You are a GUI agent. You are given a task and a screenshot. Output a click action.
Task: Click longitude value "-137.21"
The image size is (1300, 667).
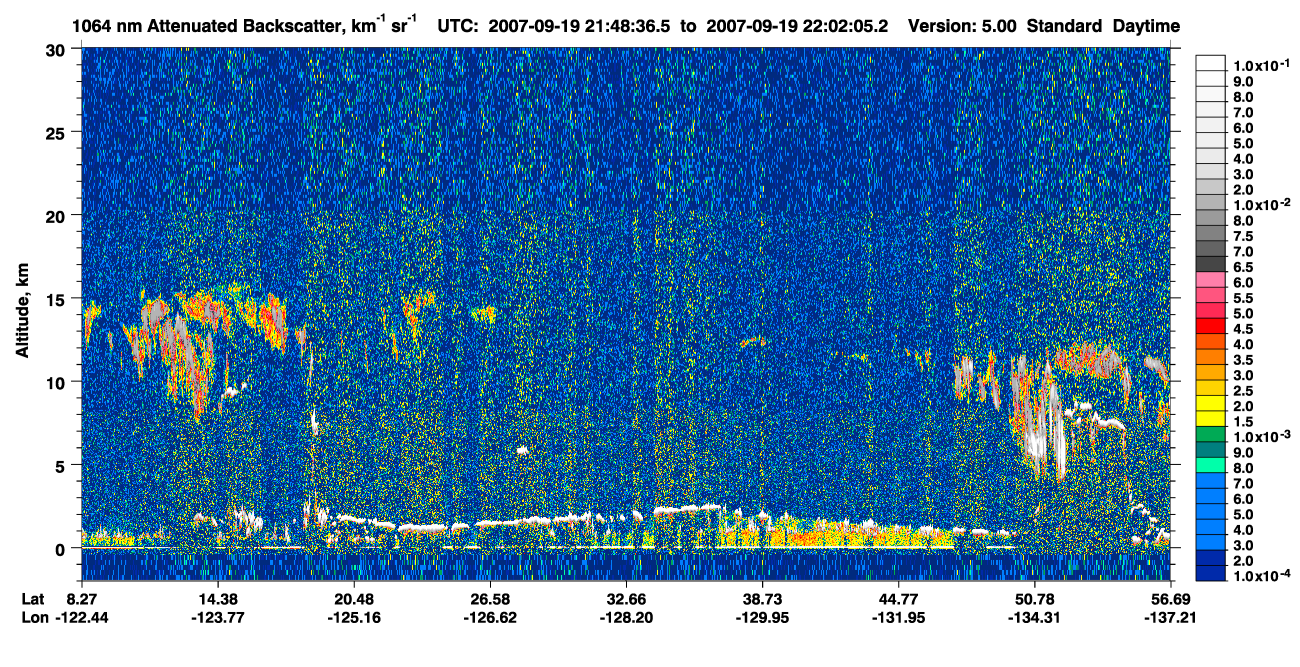pyautogui.click(x=1169, y=617)
